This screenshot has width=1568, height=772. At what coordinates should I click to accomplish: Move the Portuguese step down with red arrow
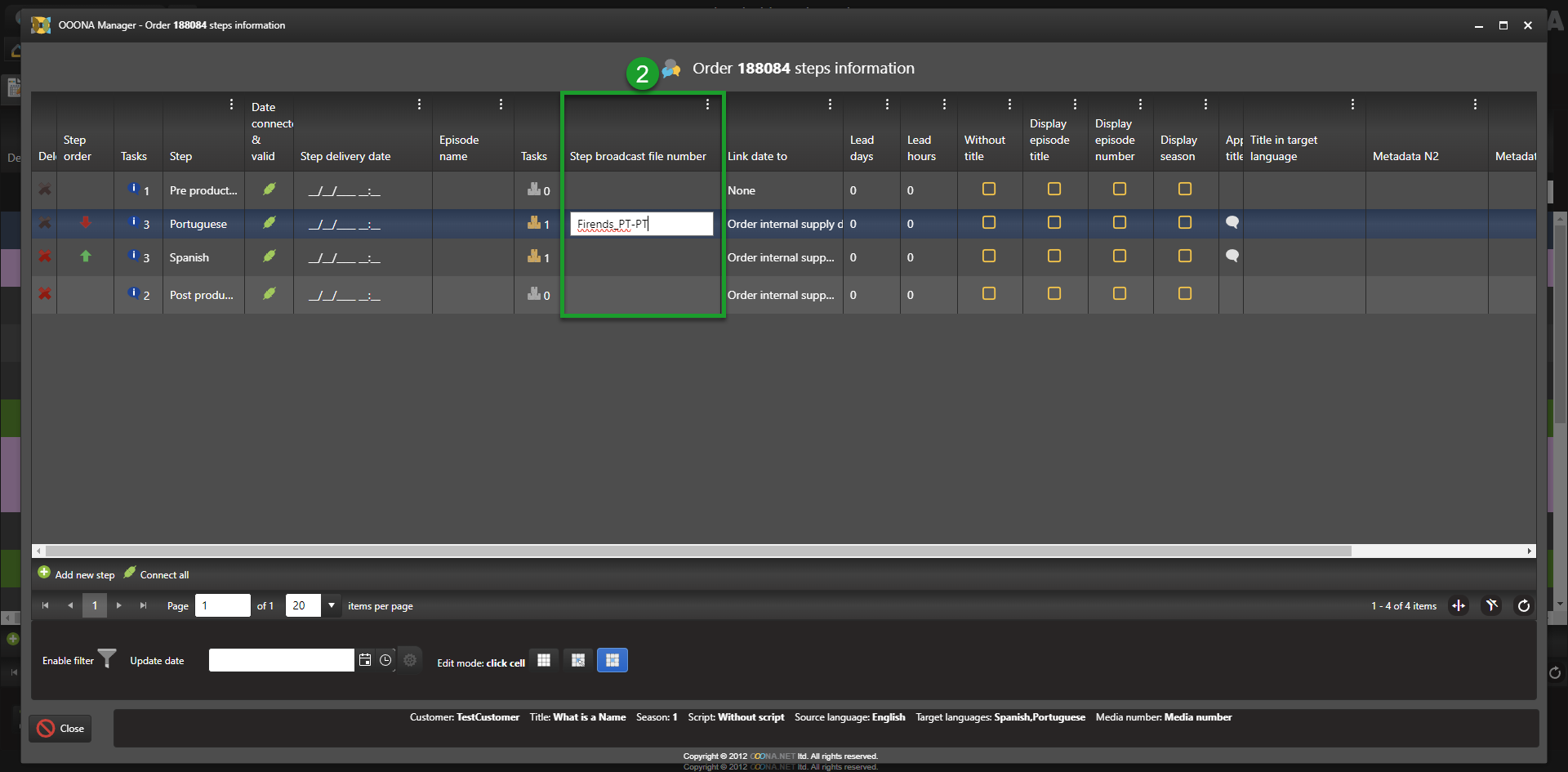pos(86,223)
